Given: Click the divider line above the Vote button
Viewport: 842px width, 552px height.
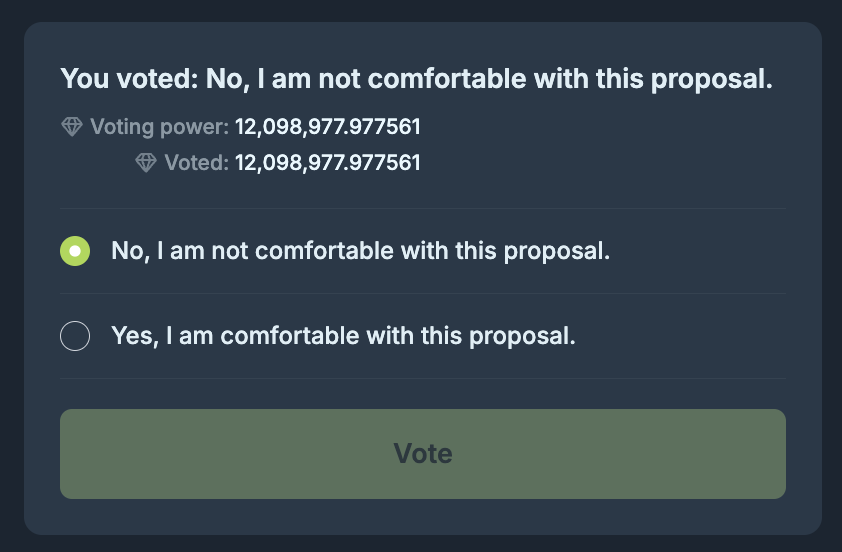Looking at the screenshot, I should click(422, 379).
